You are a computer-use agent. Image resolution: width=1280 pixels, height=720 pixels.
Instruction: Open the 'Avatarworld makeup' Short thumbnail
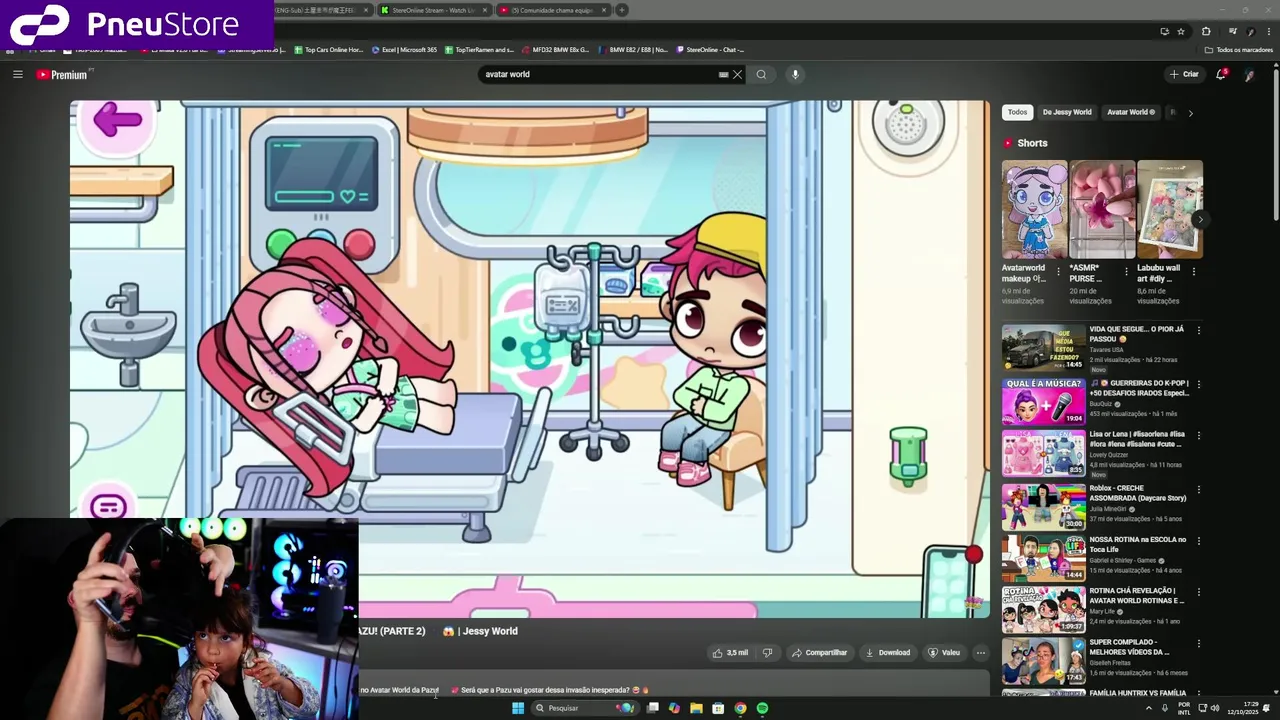1034,210
